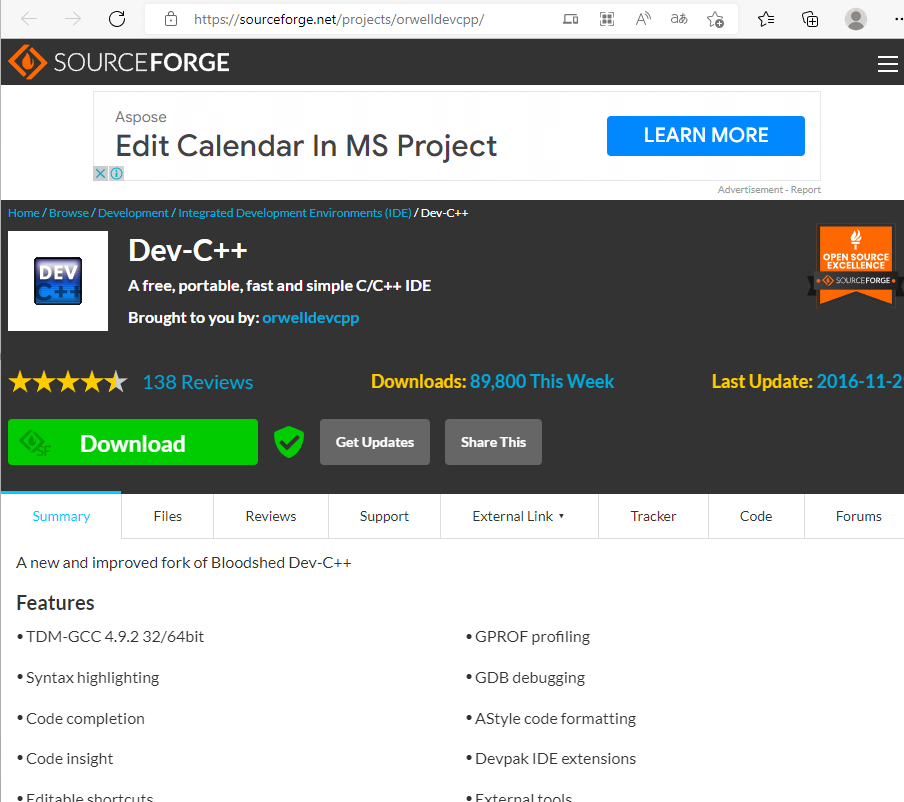Click the Open Source Excellence badge
904x802 pixels.
point(856,264)
